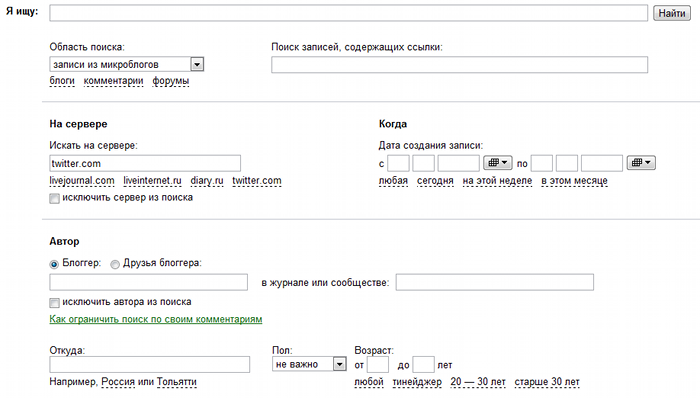Set date to "на этой неделе"
This screenshot has width=700, height=398.
(x=497, y=181)
